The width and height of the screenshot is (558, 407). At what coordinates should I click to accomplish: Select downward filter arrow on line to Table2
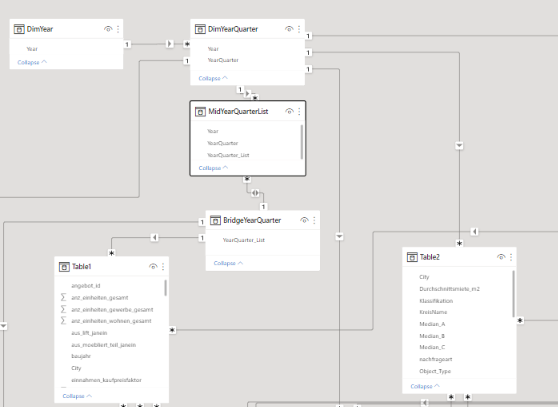[x=459, y=146]
